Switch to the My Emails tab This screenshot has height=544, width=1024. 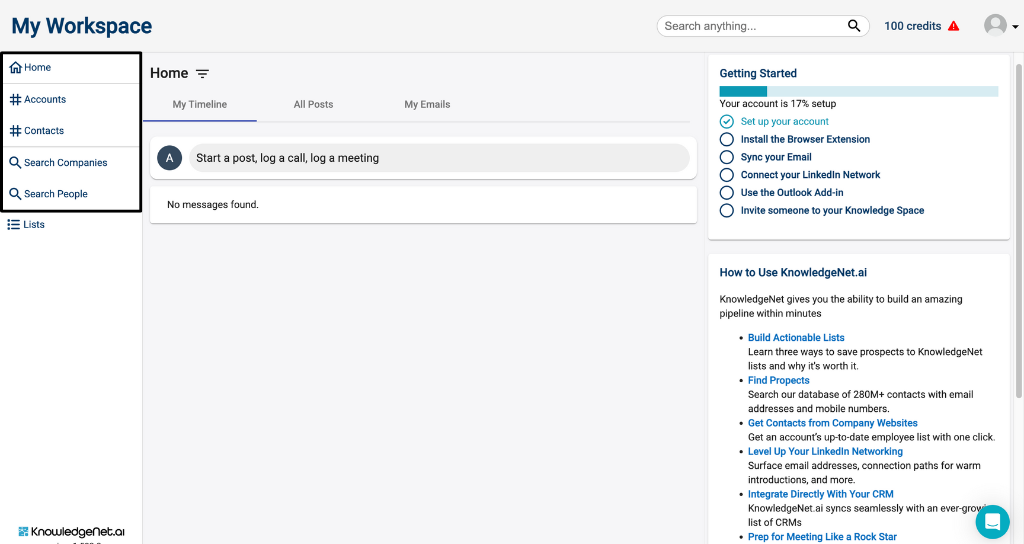coord(427,104)
